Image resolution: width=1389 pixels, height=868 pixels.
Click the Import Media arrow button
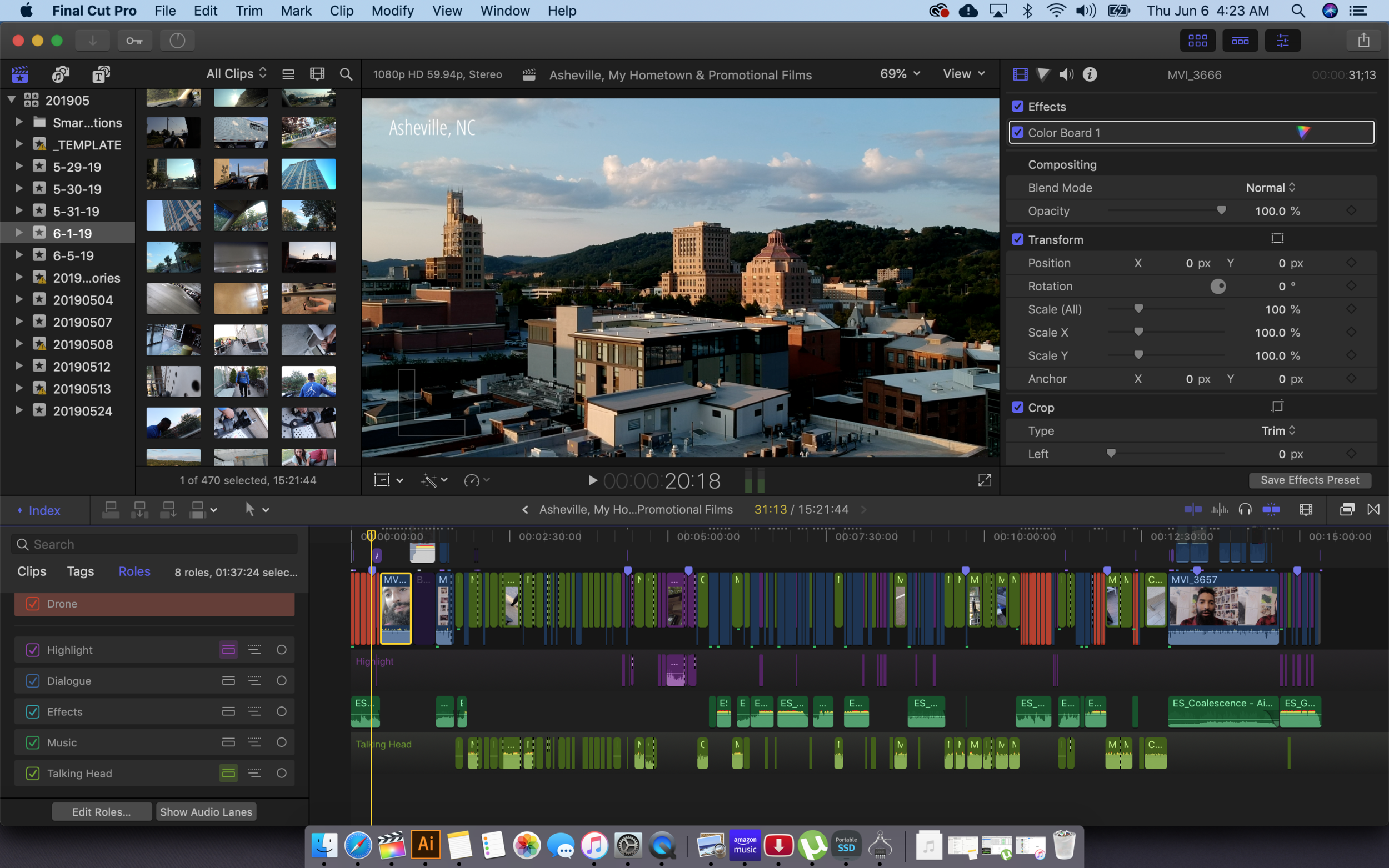[92, 40]
